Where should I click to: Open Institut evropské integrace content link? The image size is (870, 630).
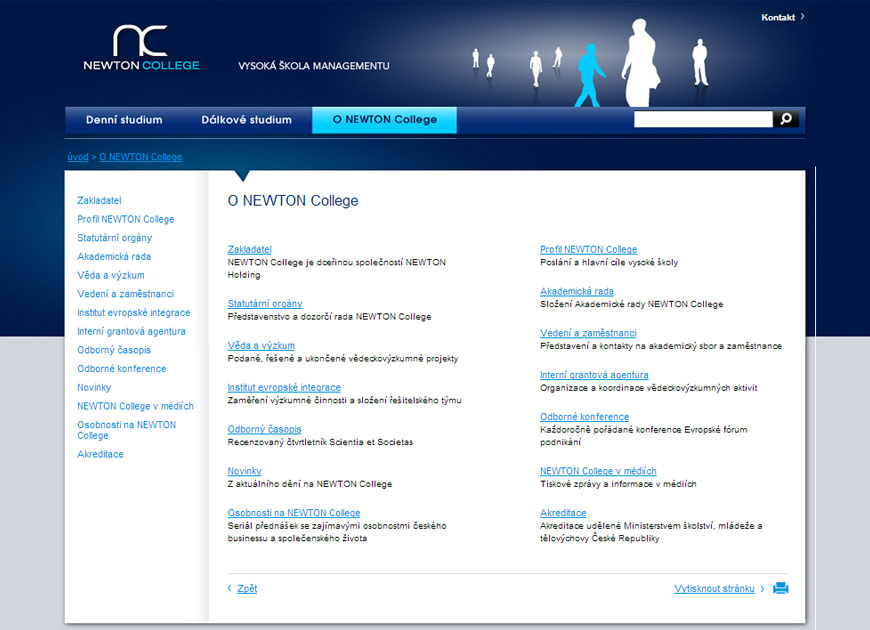284,387
